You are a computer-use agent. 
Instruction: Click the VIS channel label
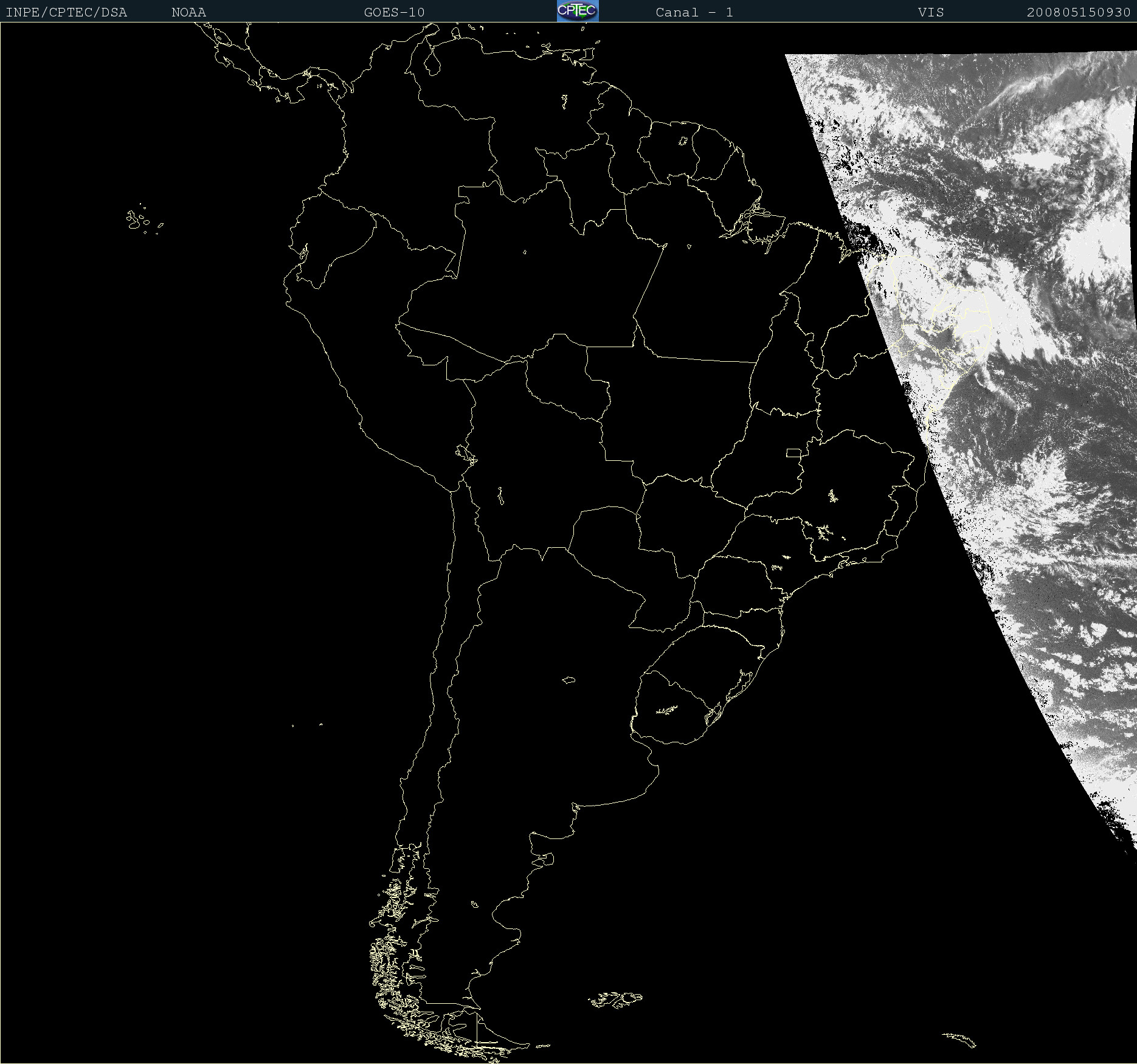[931, 12]
